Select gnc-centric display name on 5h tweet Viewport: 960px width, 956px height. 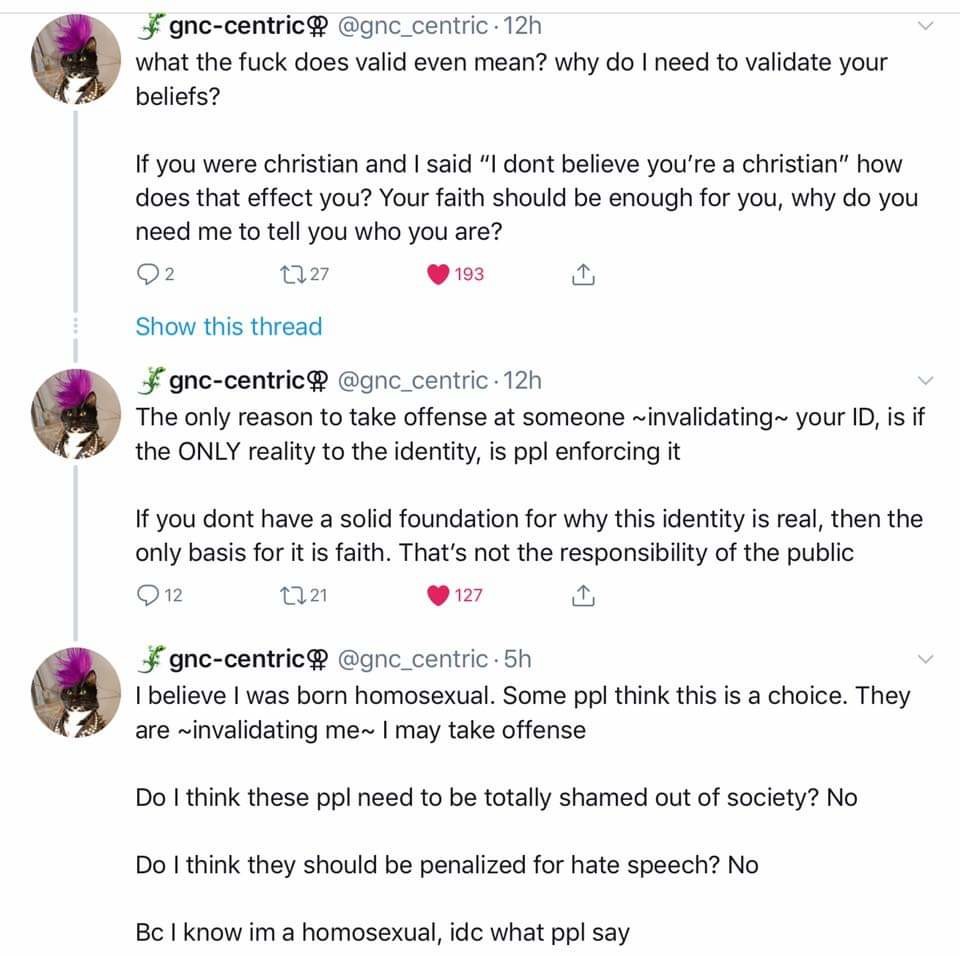[237, 659]
